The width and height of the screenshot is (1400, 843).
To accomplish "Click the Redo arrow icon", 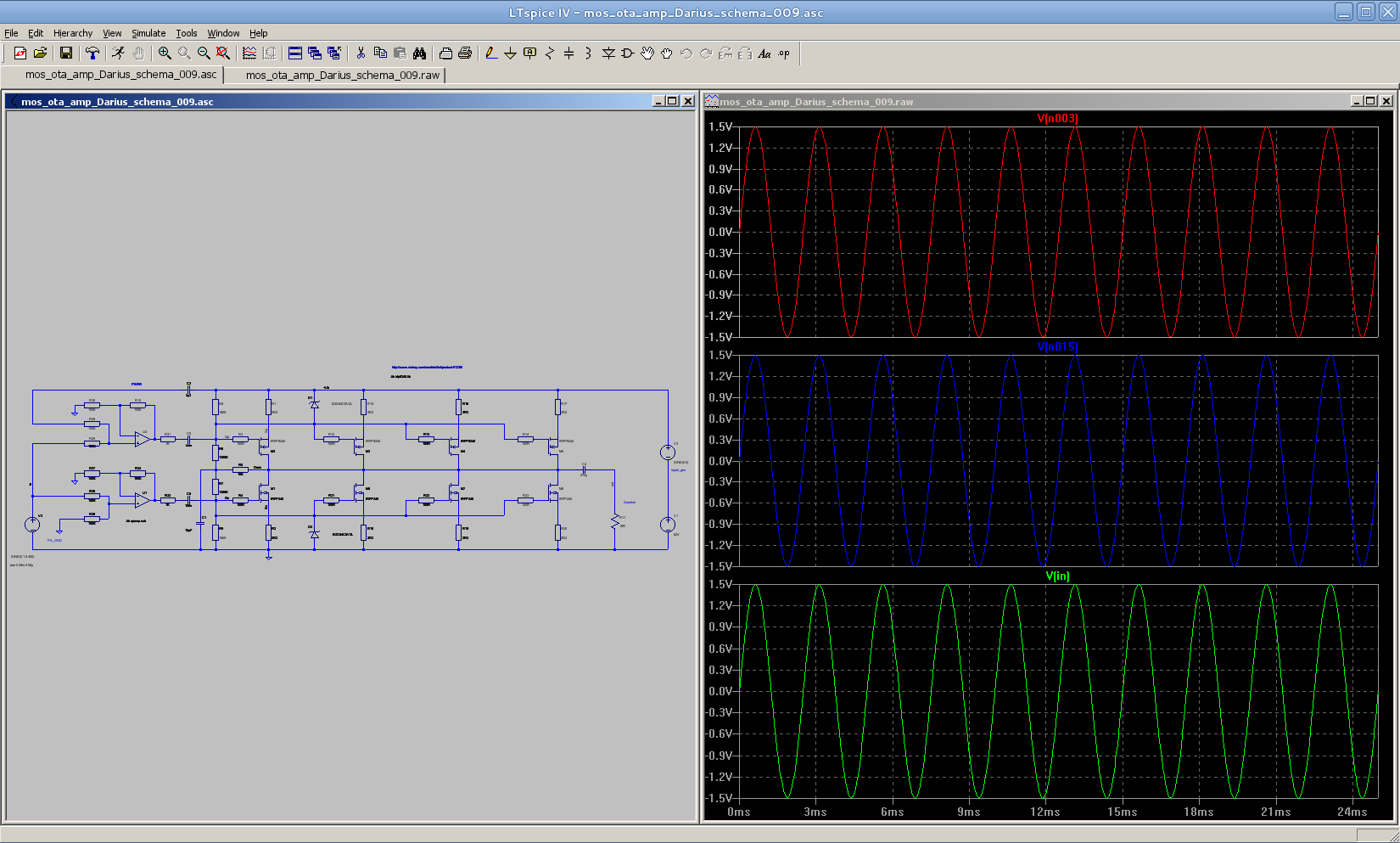I will tap(706, 53).
